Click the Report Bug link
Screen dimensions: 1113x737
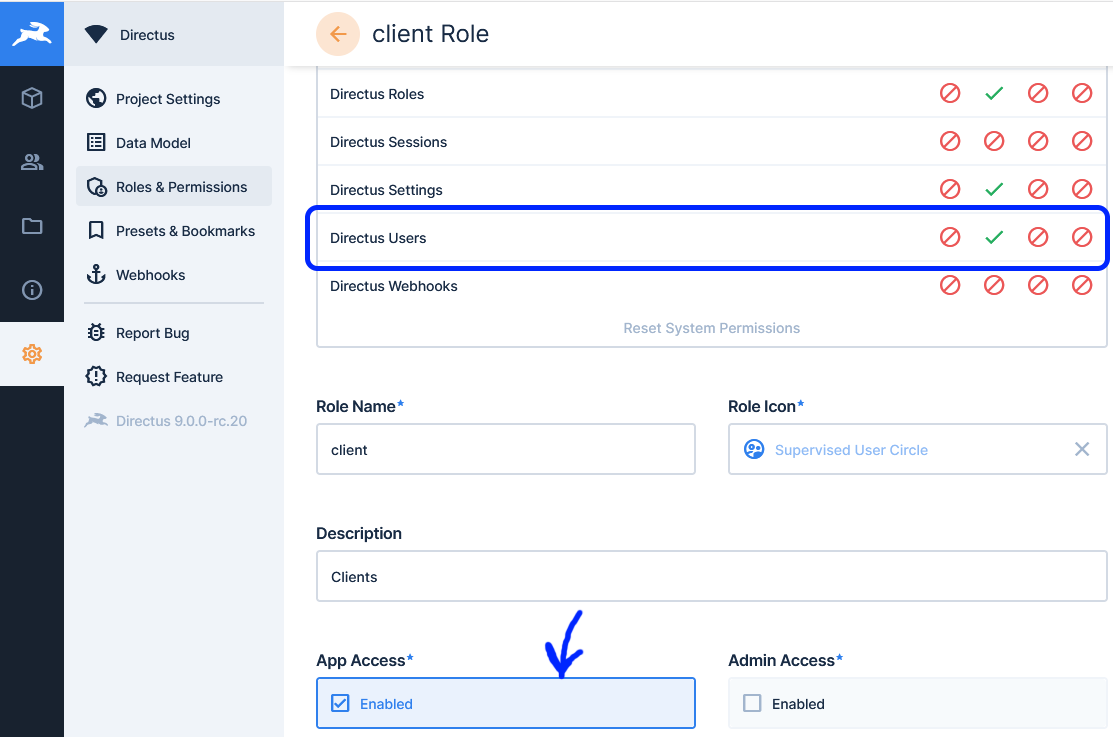click(x=174, y=333)
